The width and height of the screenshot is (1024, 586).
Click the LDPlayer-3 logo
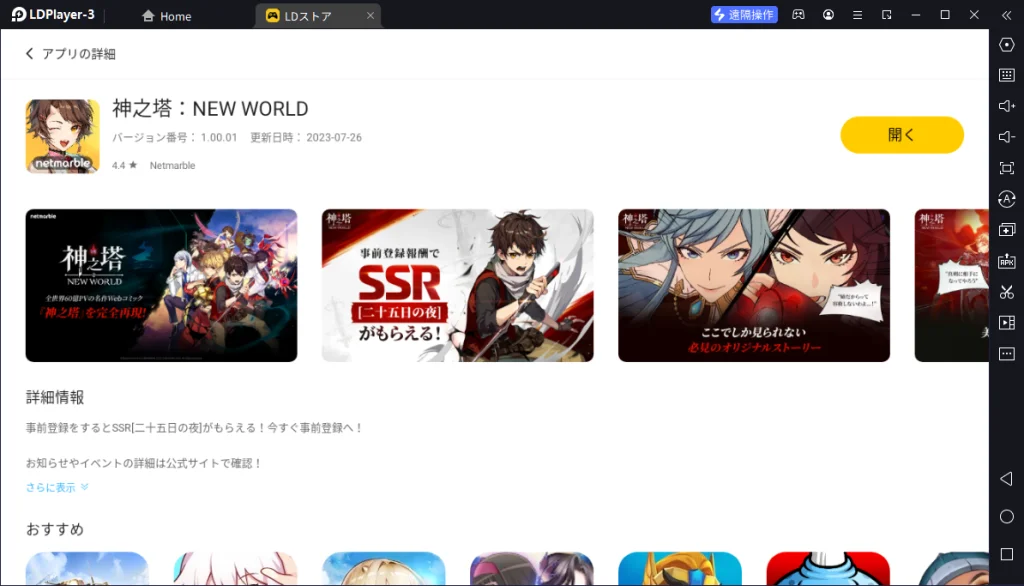[54, 14]
